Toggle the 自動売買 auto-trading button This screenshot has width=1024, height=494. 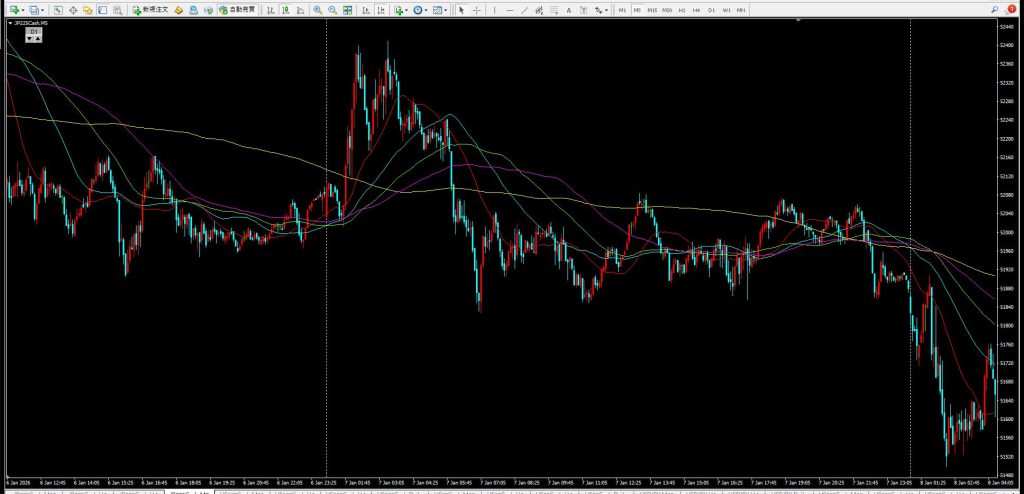pyautogui.click(x=236, y=9)
